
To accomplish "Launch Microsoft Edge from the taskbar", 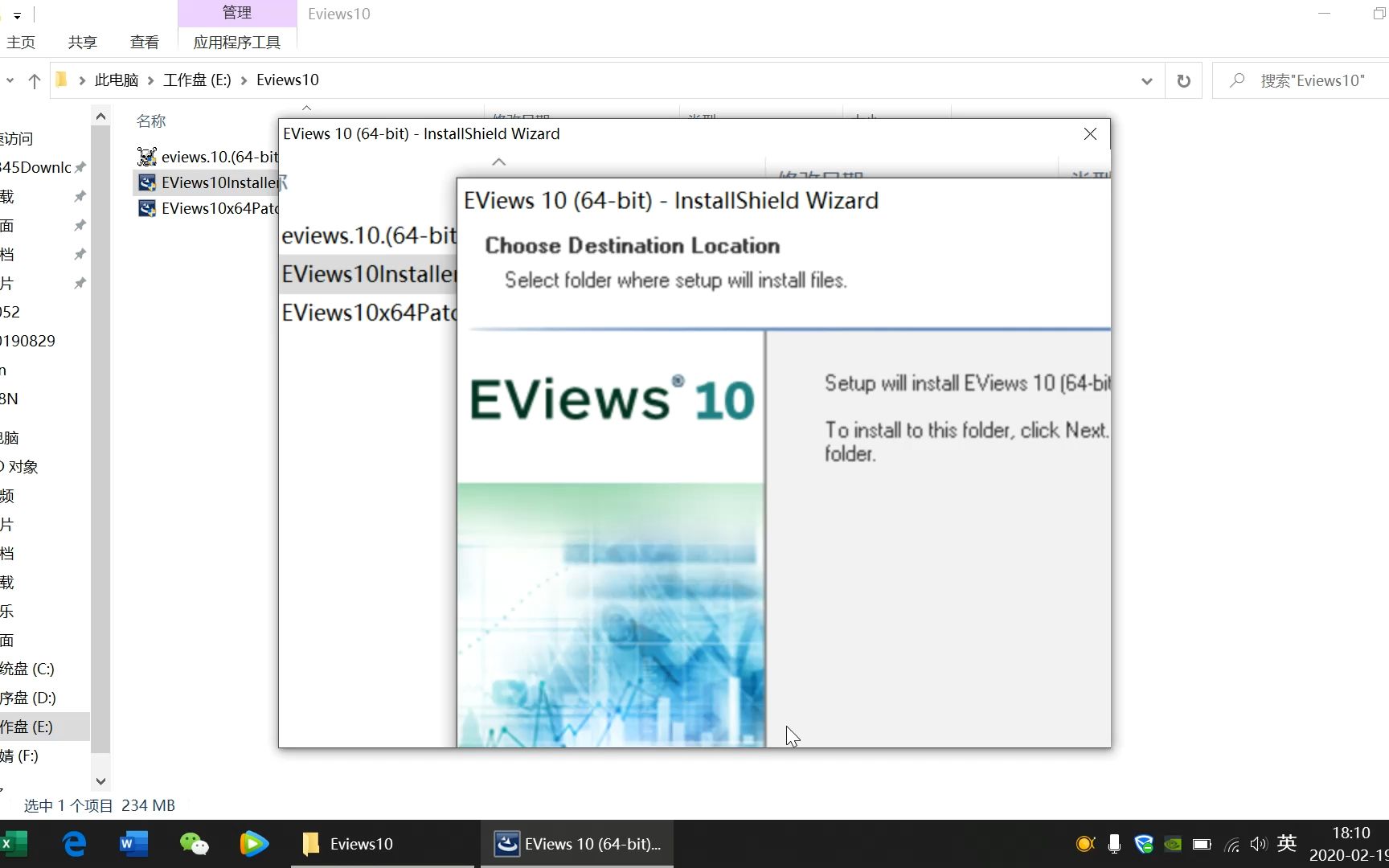I will click(75, 844).
